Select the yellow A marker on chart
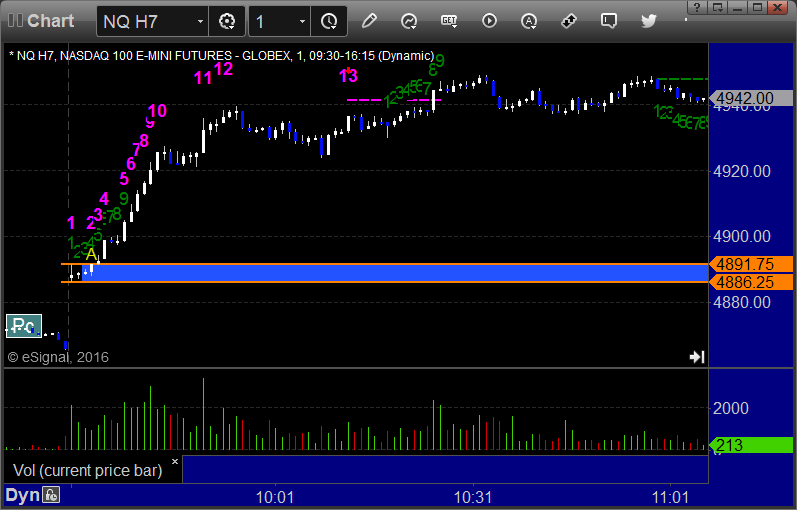Viewport: 797px width, 510px height. coord(91,254)
